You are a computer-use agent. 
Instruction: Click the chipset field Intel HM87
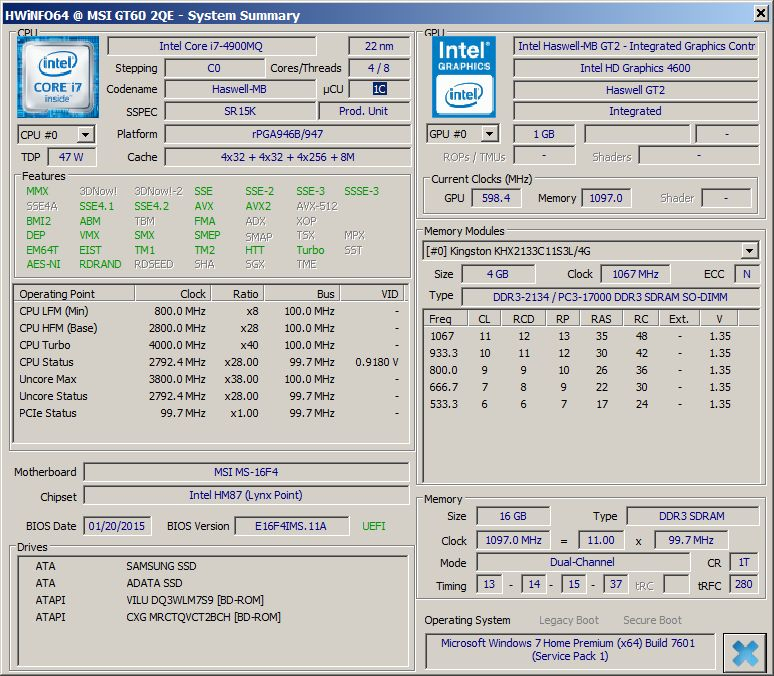click(246, 495)
